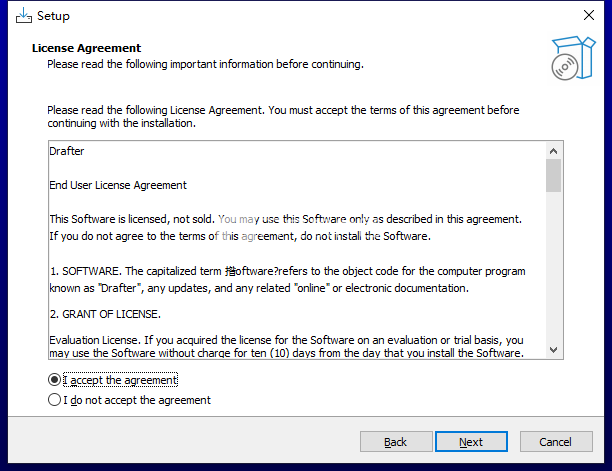
Task: Cancel the installation
Action: pos(556,442)
